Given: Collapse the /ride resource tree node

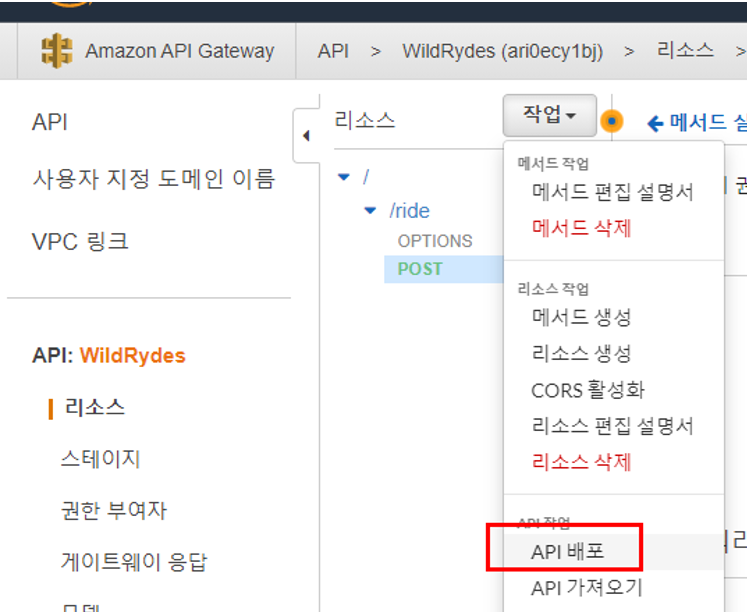Looking at the screenshot, I should pos(370,211).
